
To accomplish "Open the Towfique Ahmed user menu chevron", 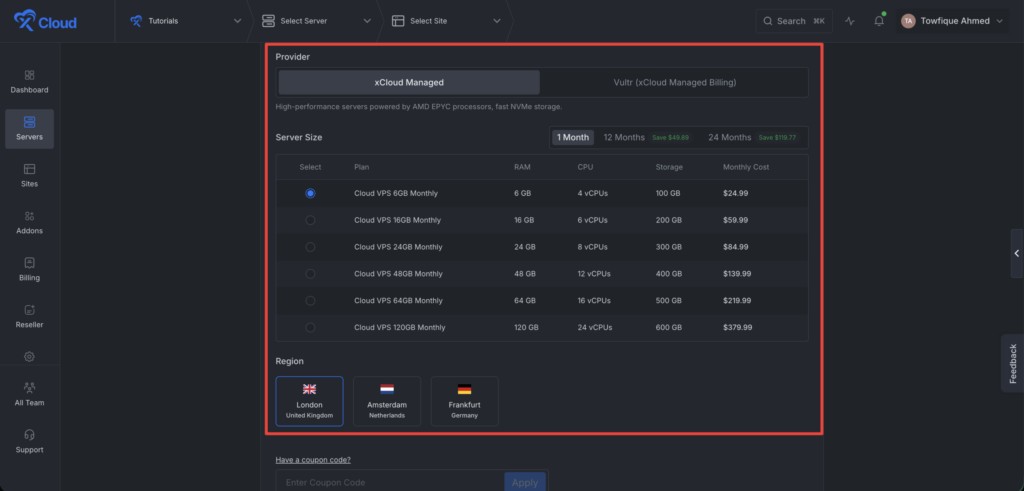I will pos(1000,21).
